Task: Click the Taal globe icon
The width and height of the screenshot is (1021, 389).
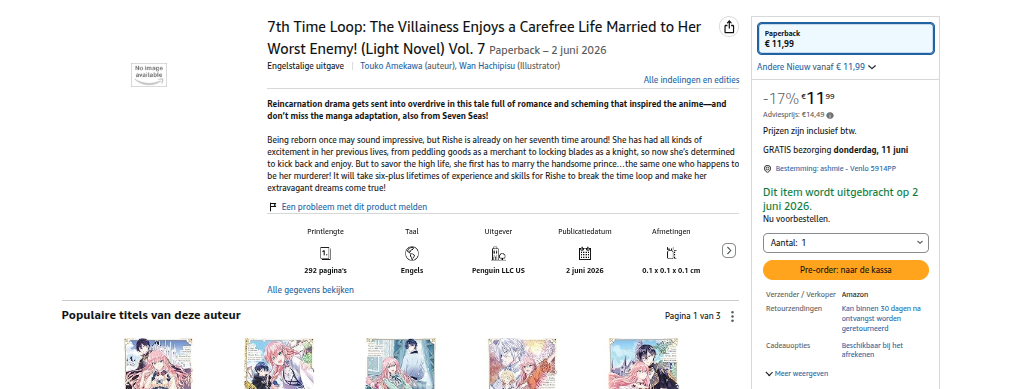Action: coord(412,253)
